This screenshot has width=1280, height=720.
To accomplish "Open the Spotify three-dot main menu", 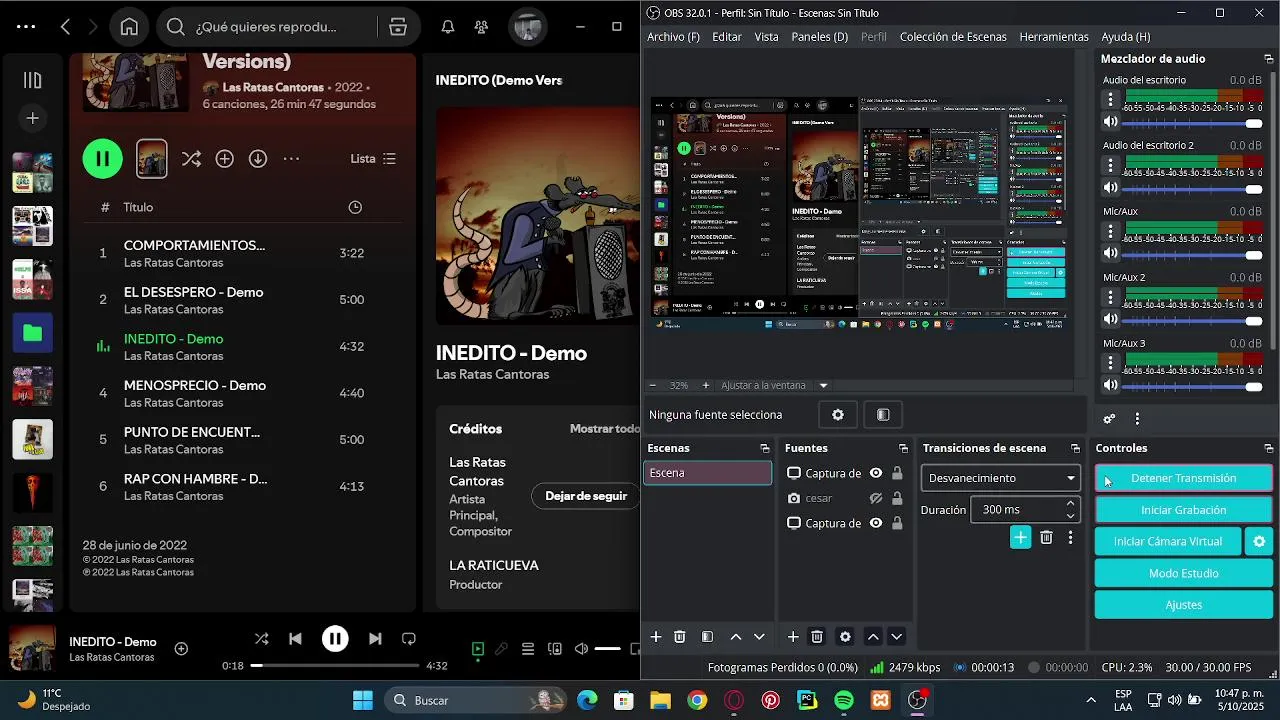I will coord(26,27).
